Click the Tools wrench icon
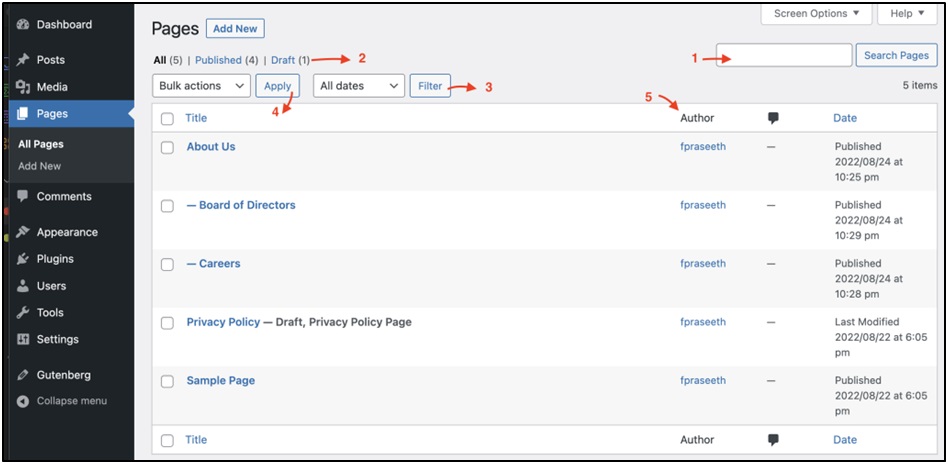Screen dimensions: 948x464 [23, 313]
